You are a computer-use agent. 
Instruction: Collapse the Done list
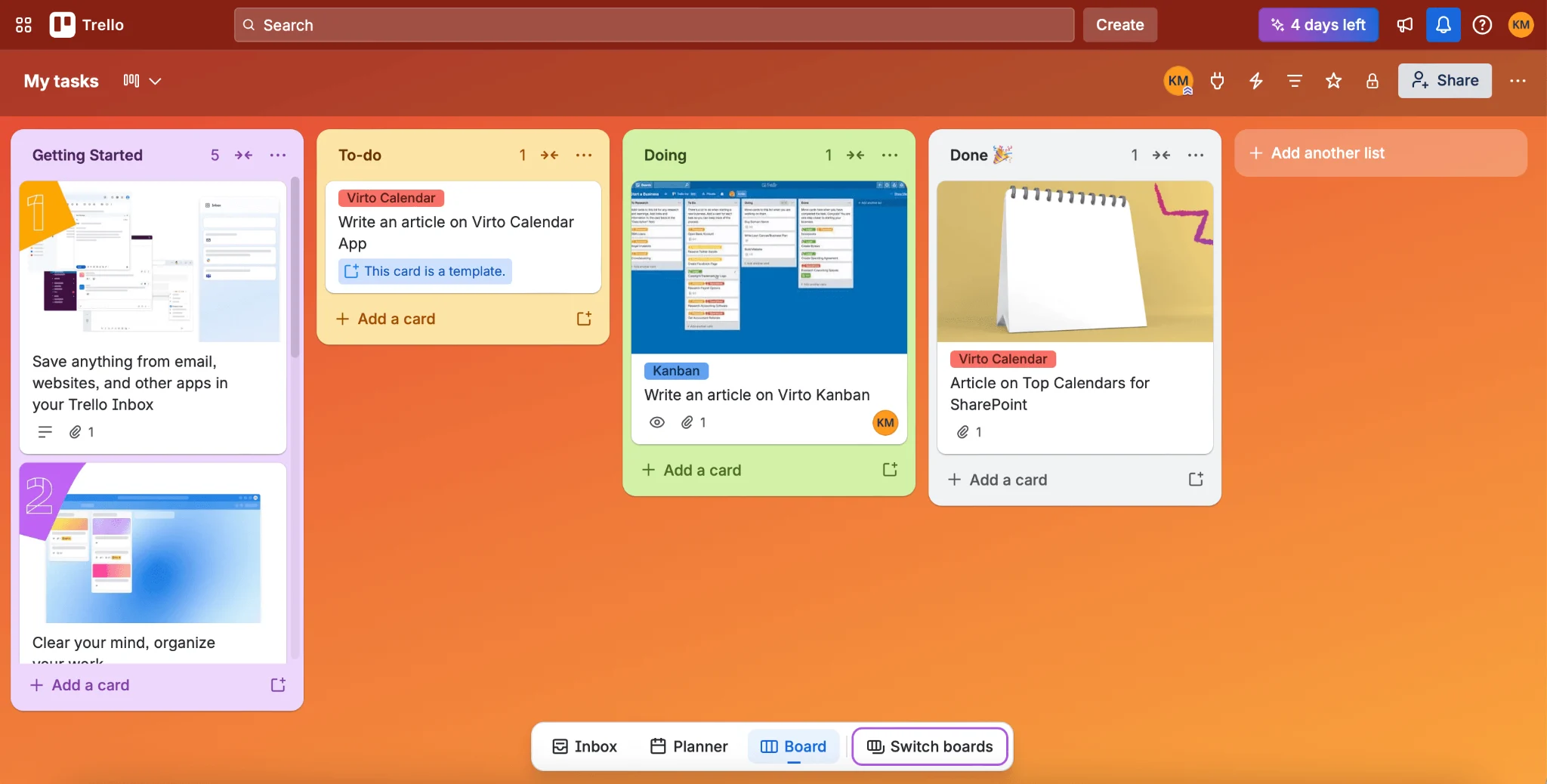[x=1161, y=155]
